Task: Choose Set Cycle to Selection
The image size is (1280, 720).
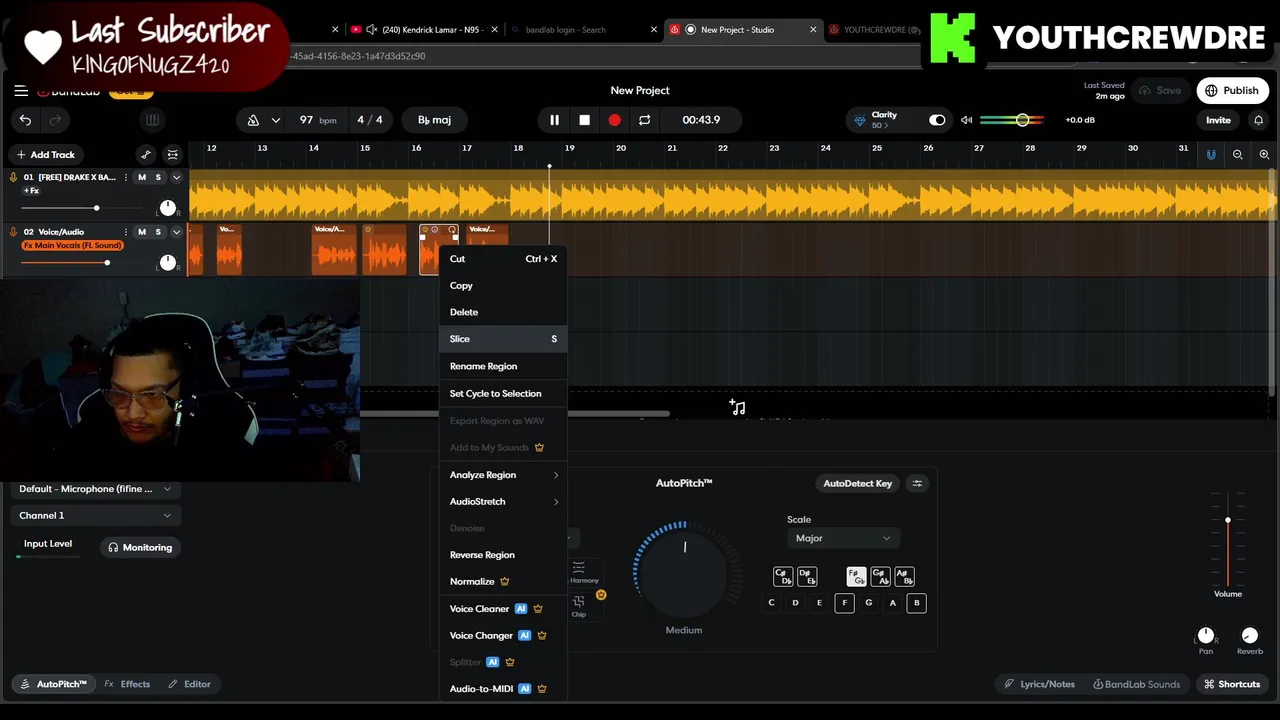Action: [x=503, y=394]
